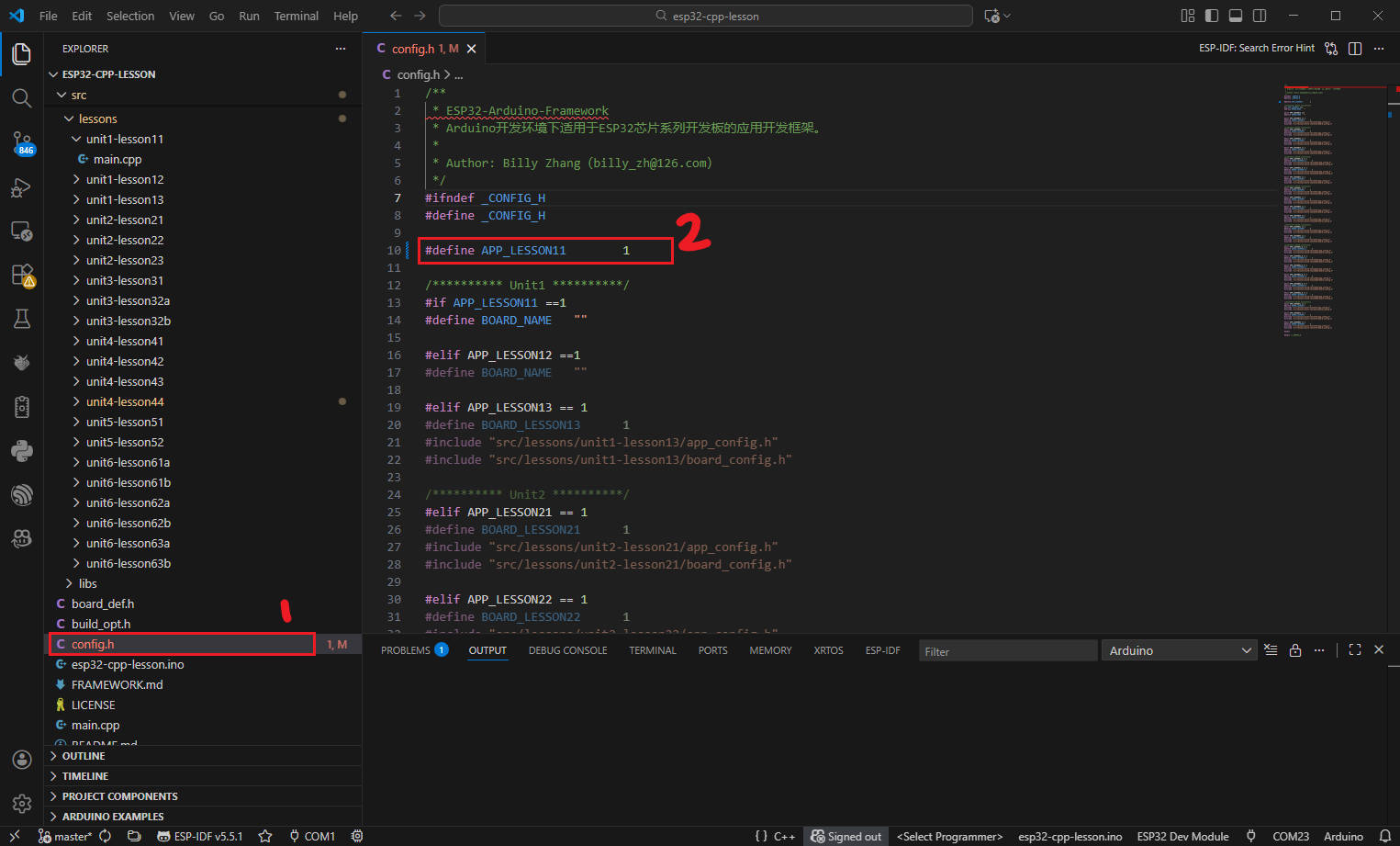Open the Python extension icon in sidebar
1400x846 pixels.
point(21,451)
